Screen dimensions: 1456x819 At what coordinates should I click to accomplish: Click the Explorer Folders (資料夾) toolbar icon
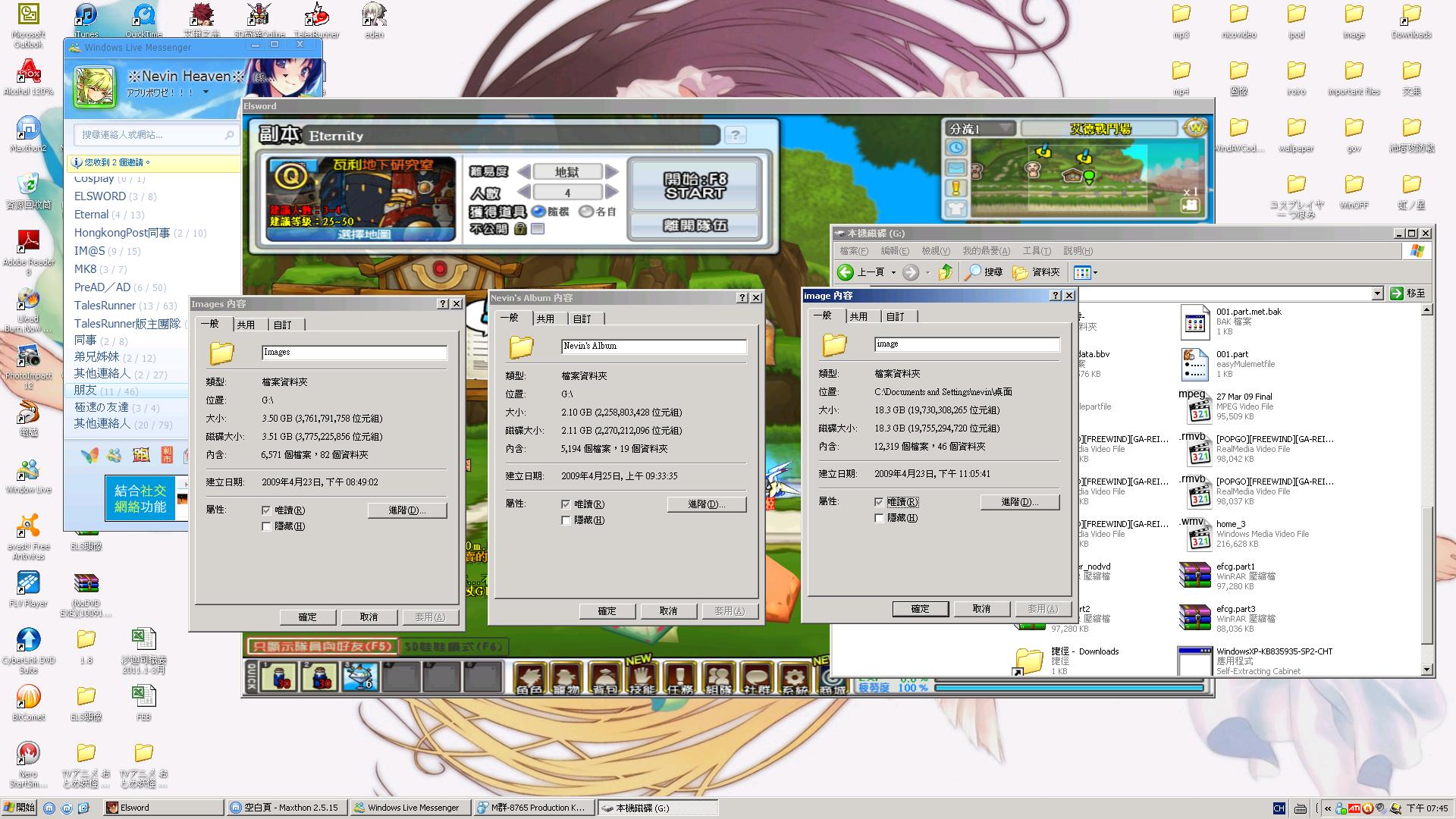[x=1021, y=272]
